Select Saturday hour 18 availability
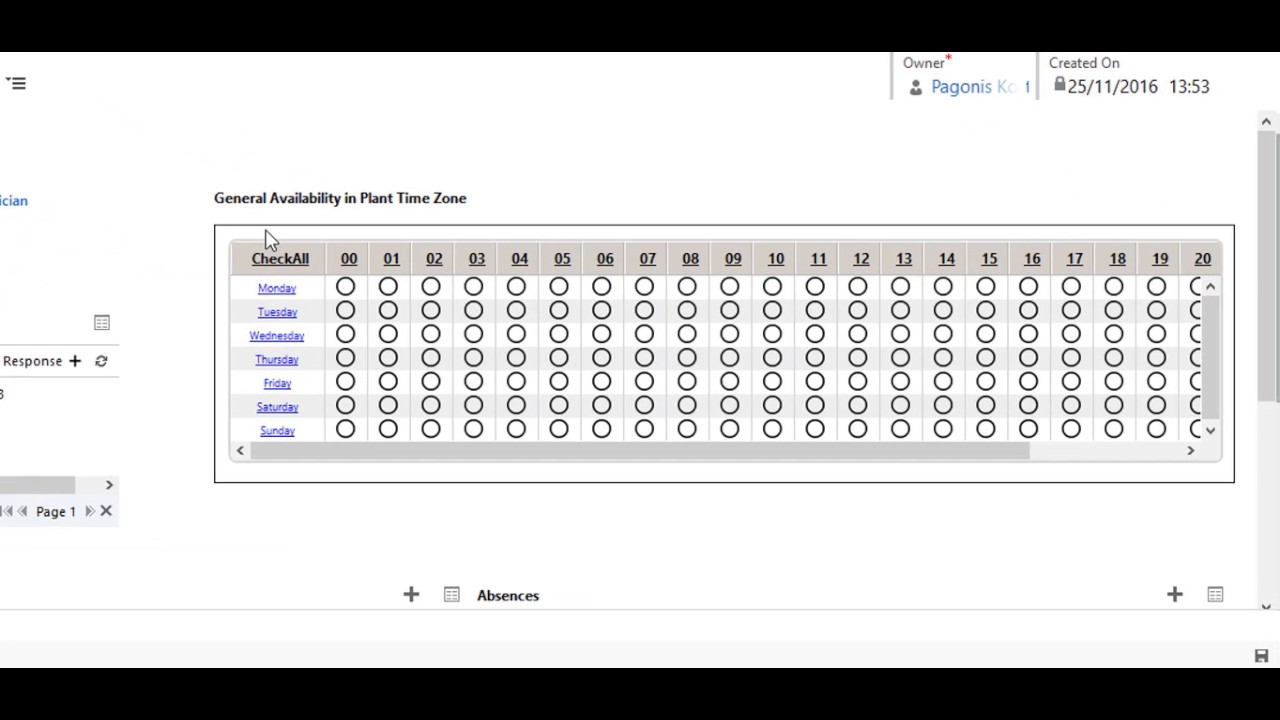This screenshot has width=1280, height=720. pyautogui.click(x=1113, y=406)
